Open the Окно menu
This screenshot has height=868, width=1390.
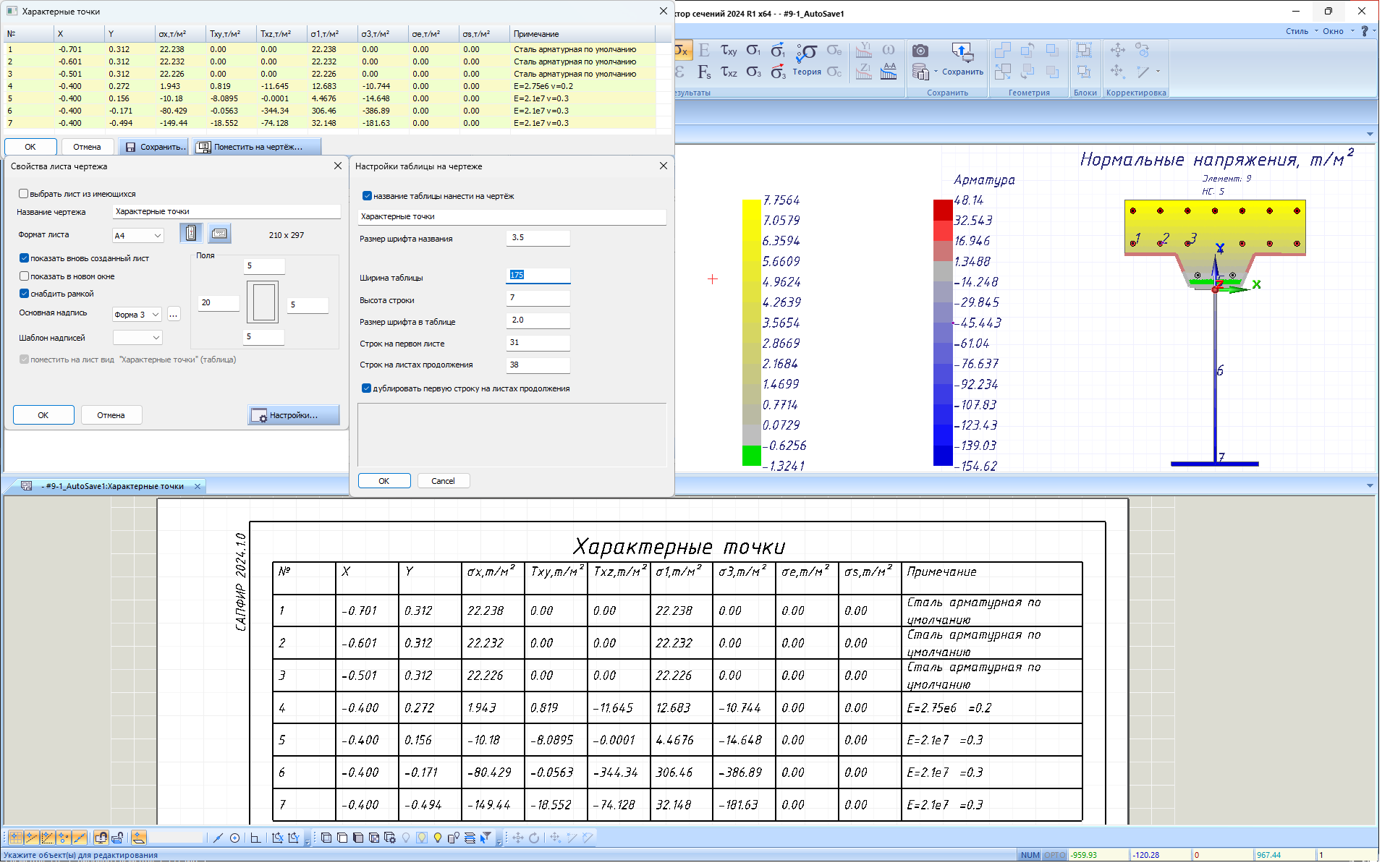point(1332,31)
